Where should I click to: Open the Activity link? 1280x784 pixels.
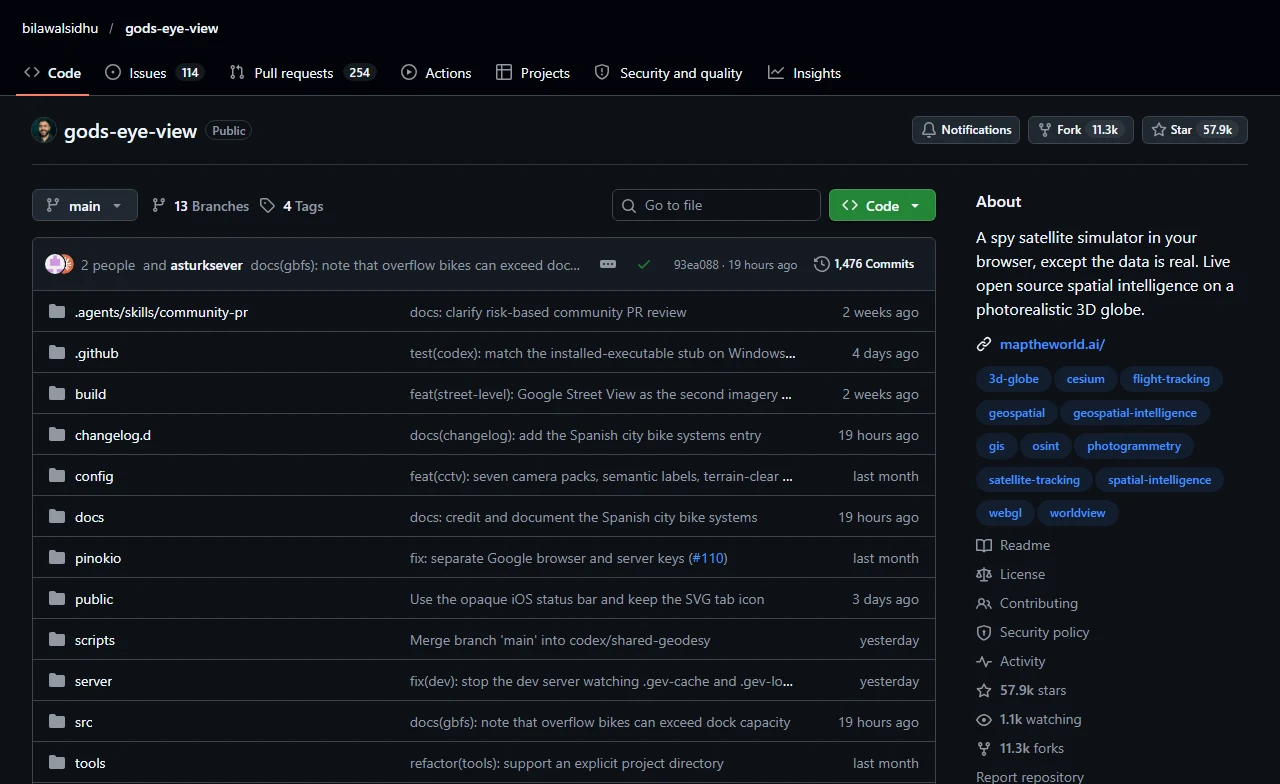1010,661
